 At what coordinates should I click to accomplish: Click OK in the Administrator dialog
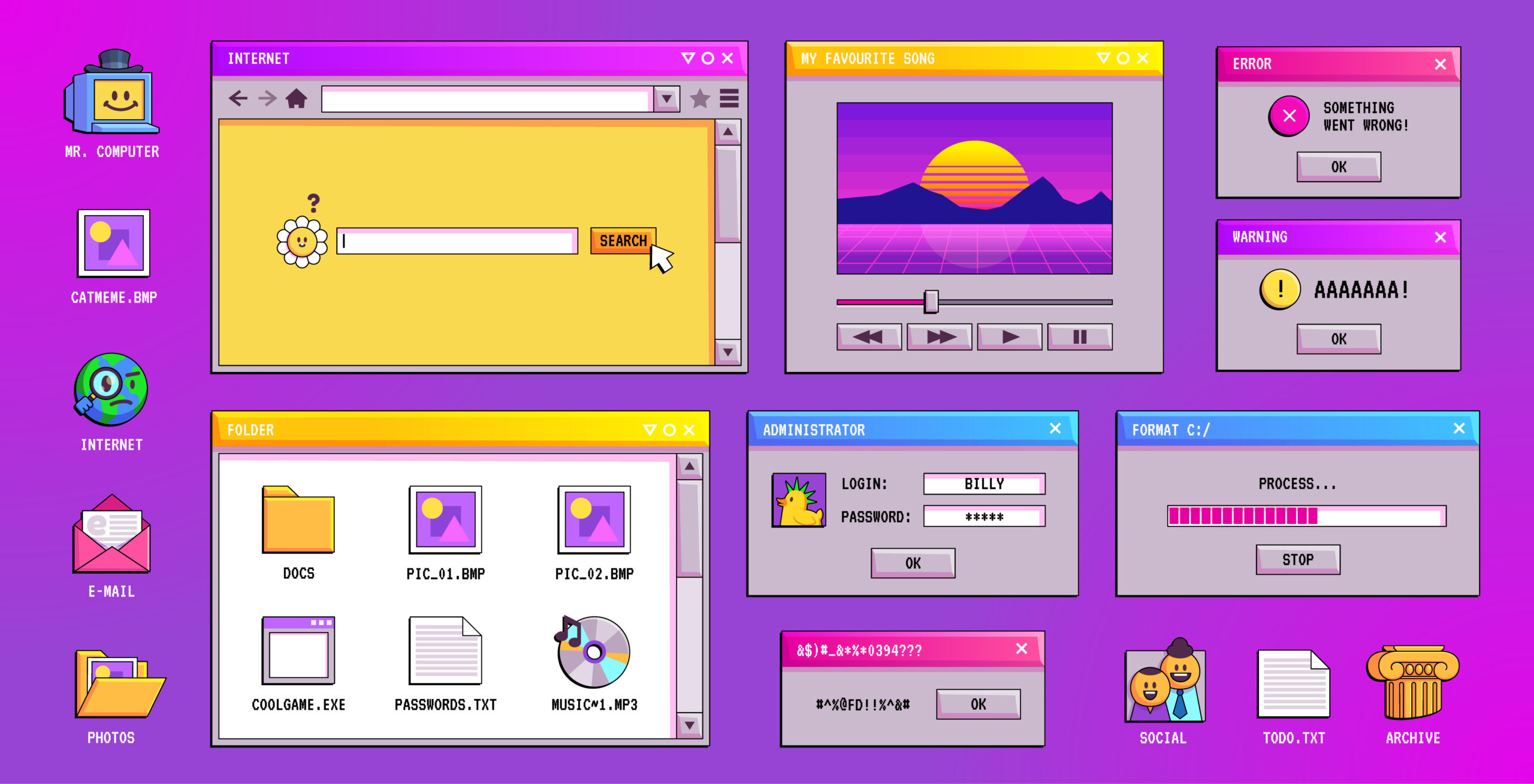click(x=913, y=563)
